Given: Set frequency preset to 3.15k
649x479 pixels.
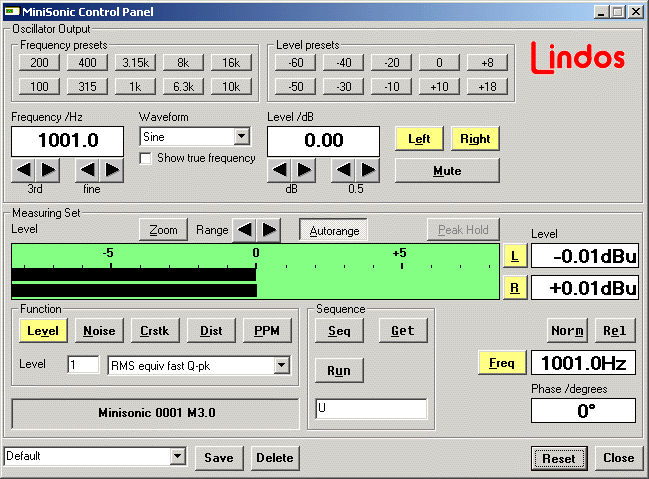Looking at the screenshot, I should coord(135,63).
